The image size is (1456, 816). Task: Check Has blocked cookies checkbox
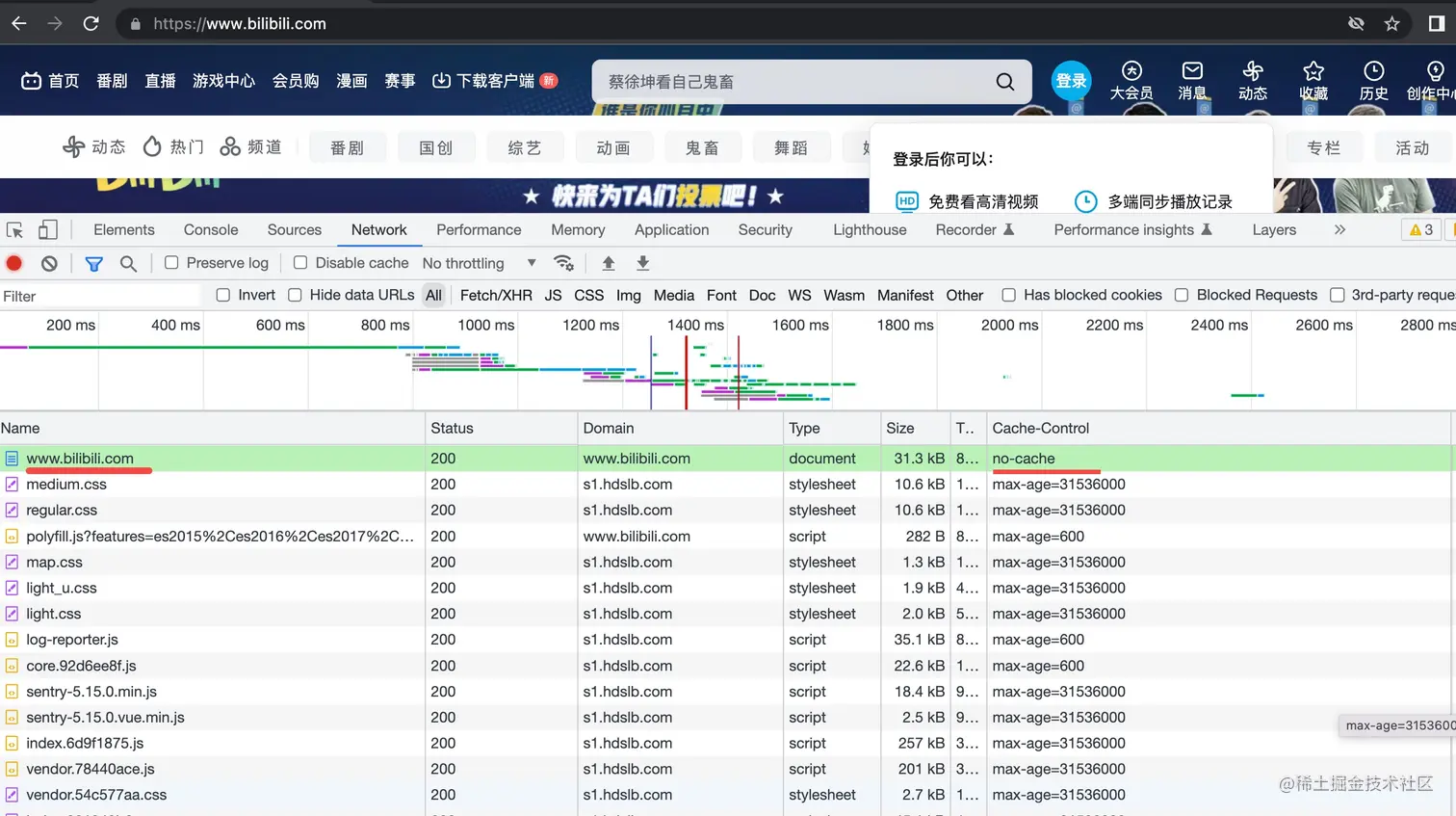pos(1008,295)
